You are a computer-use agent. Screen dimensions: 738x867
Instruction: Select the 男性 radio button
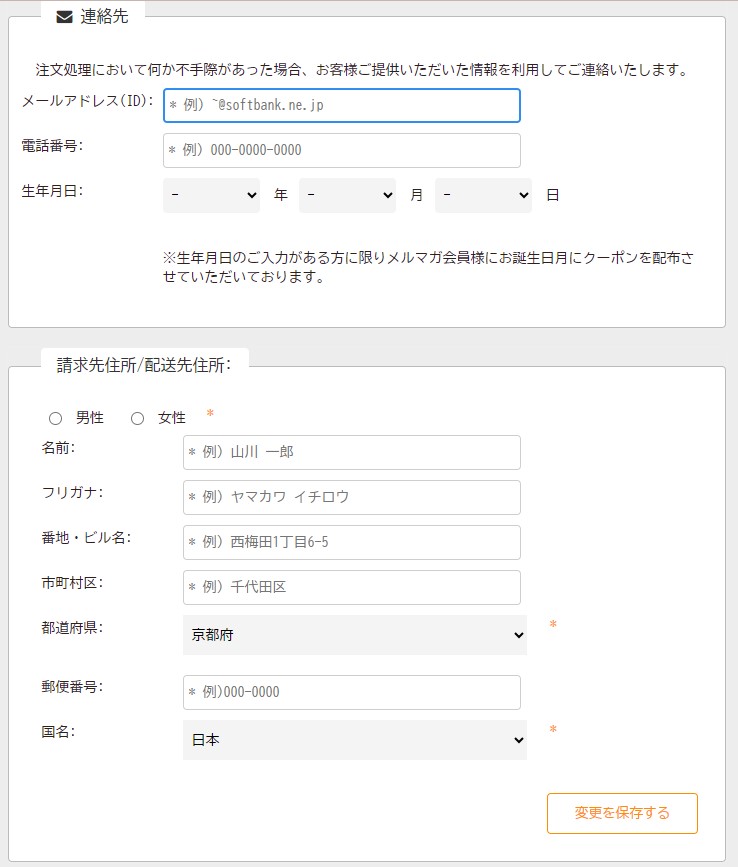click(x=56, y=418)
